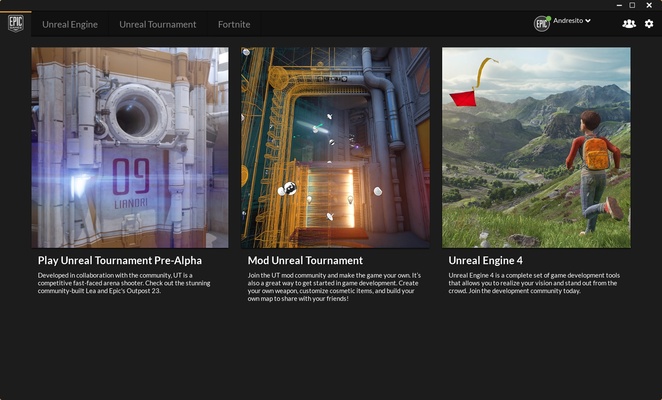The width and height of the screenshot is (662, 400).
Task: Close the launcher window
Action: point(649,5)
